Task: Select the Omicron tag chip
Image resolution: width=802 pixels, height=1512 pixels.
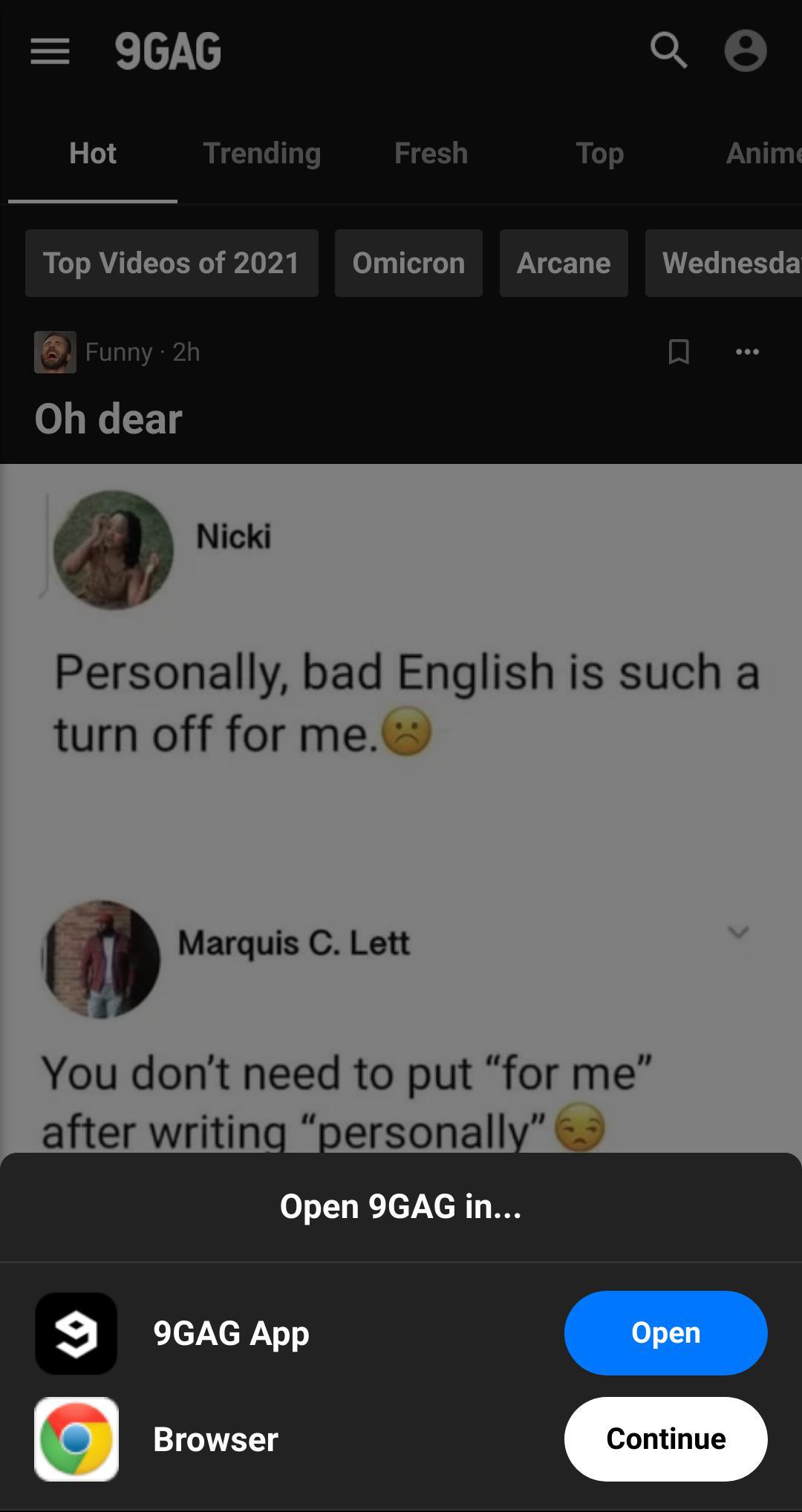Action: pos(408,263)
